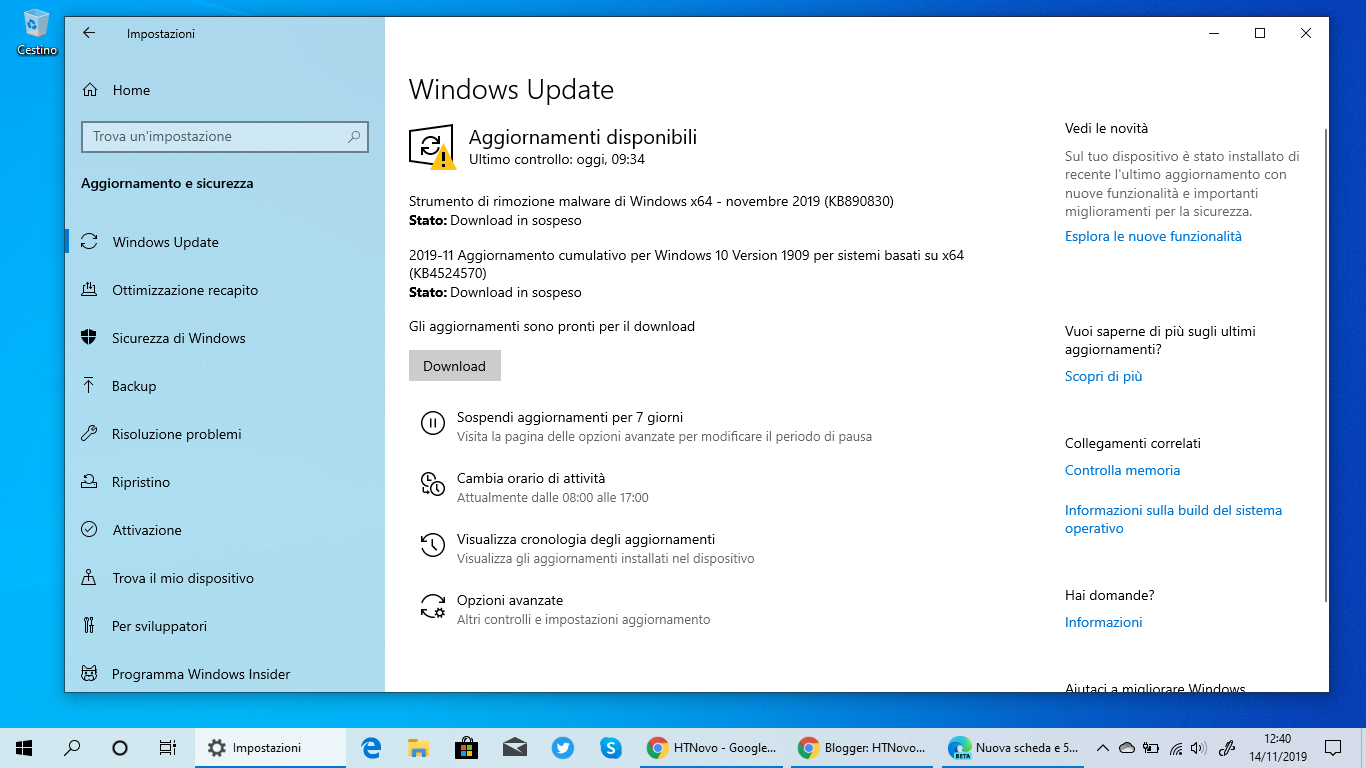This screenshot has width=1366, height=768.
Task: Click the battery tray icon
Action: [1151, 747]
